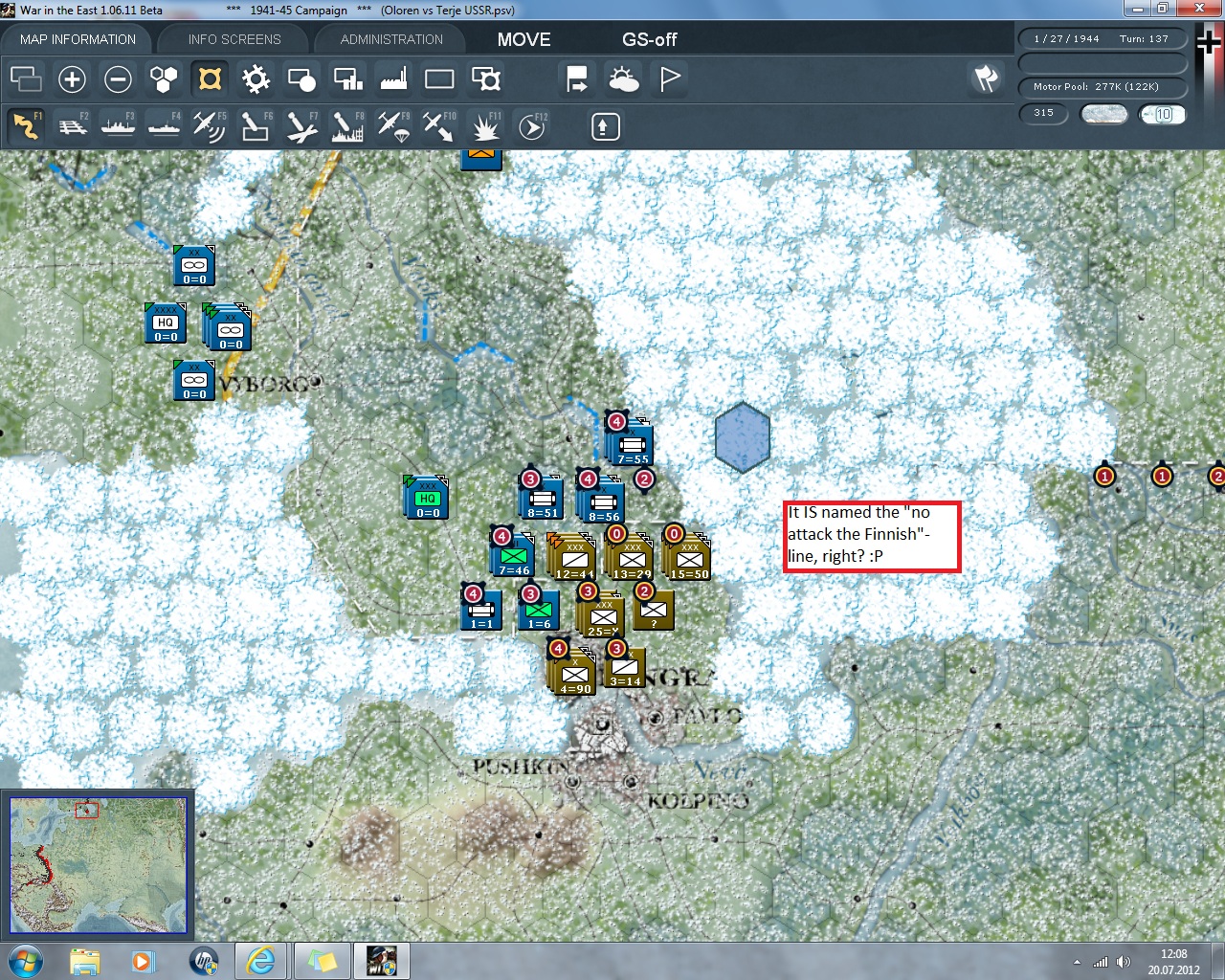Click the volume tray icon
The height and width of the screenshot is (980, 1225).
coord(1123,962)
